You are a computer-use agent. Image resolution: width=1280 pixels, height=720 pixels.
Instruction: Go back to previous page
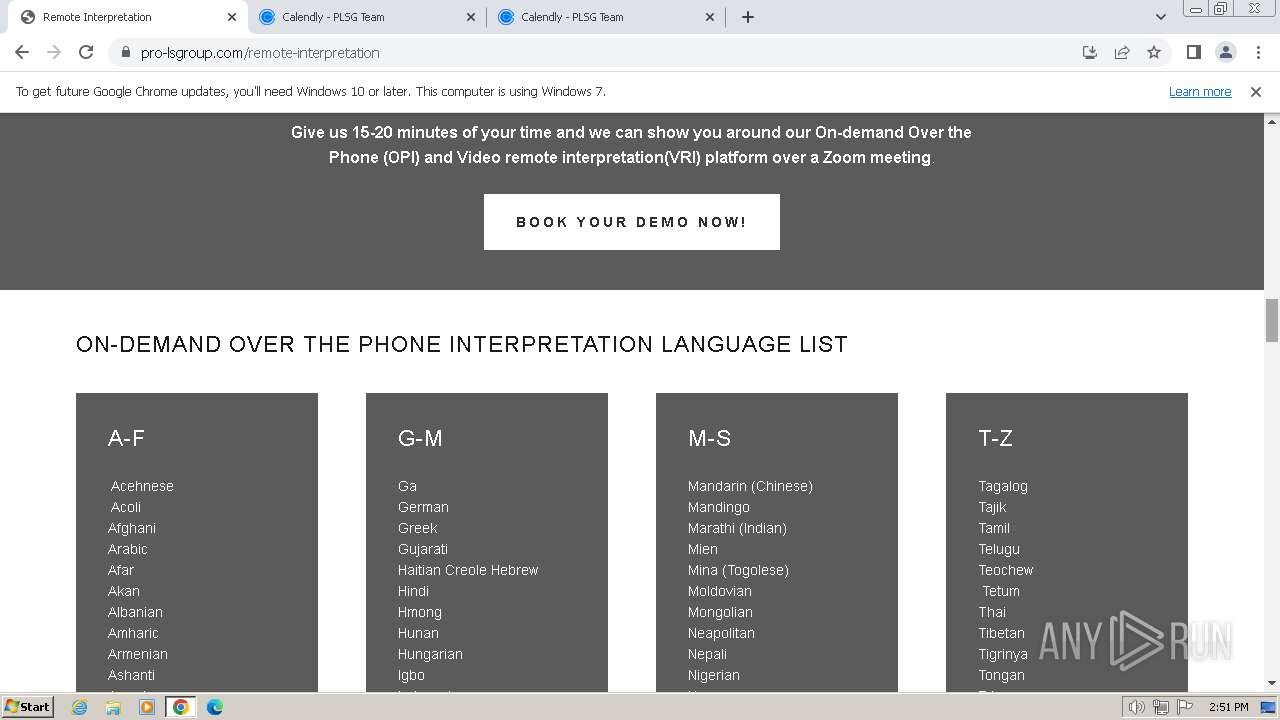coord(22,53)
